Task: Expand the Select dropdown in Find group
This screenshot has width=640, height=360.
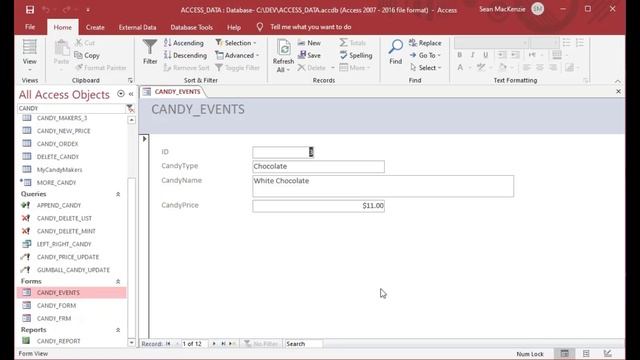Action: [425, 68]
